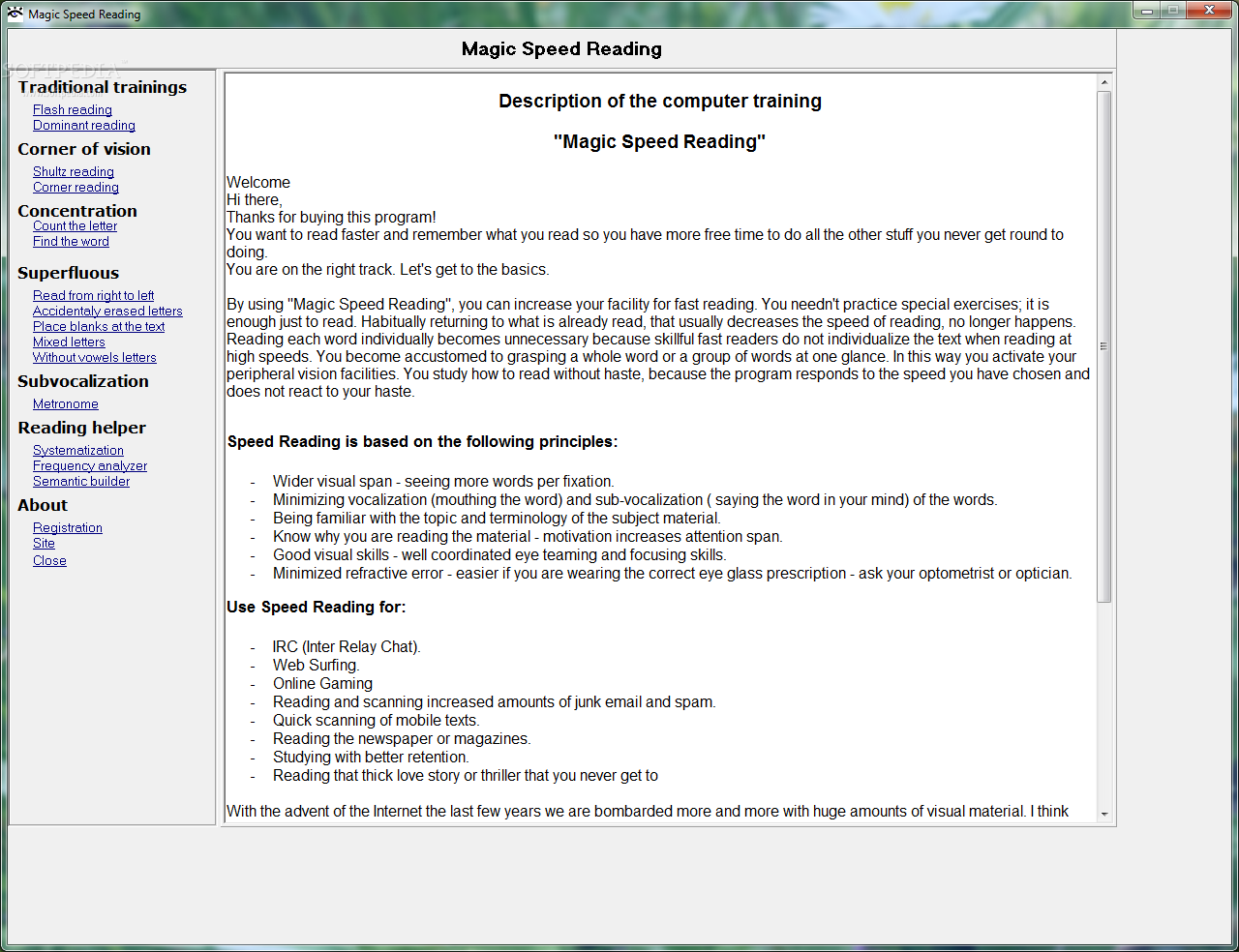
Task: Click 'Speed Reading is based on' principles heading
Action: pos(422,442)
